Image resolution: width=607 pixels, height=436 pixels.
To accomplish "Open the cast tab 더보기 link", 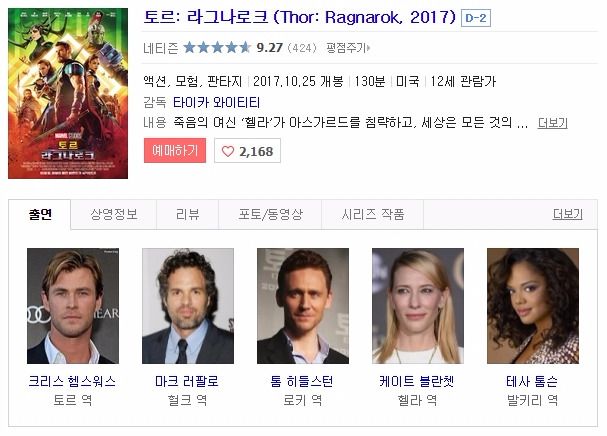I will (568, 214).
